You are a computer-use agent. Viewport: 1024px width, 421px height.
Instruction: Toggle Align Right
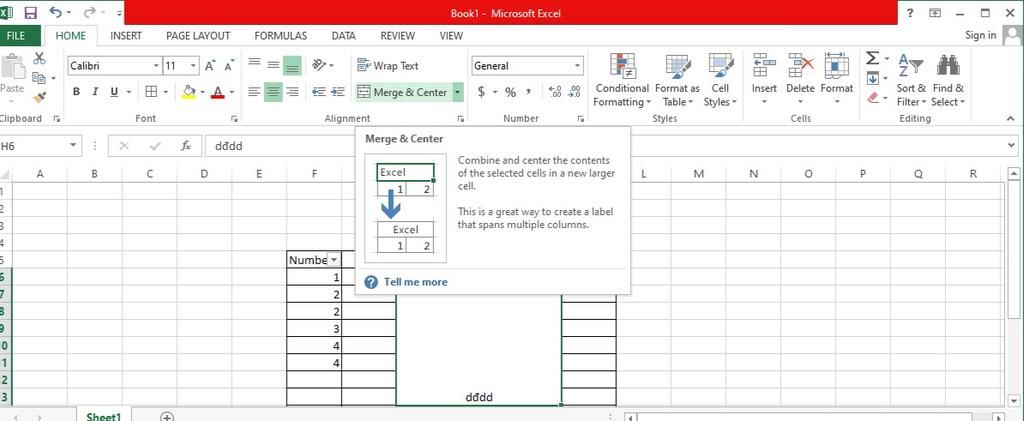(293, 92)
